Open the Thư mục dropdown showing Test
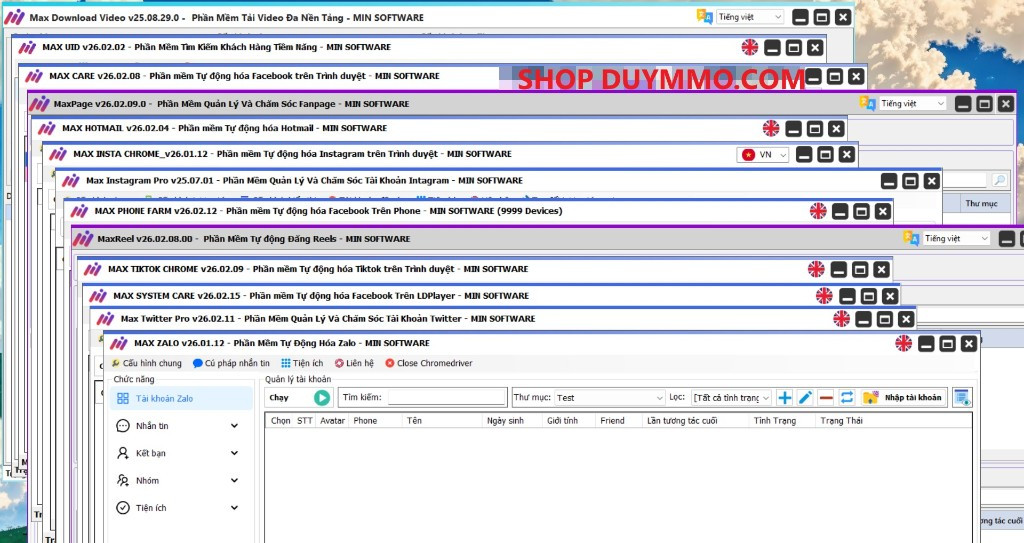 click(609, 397)
